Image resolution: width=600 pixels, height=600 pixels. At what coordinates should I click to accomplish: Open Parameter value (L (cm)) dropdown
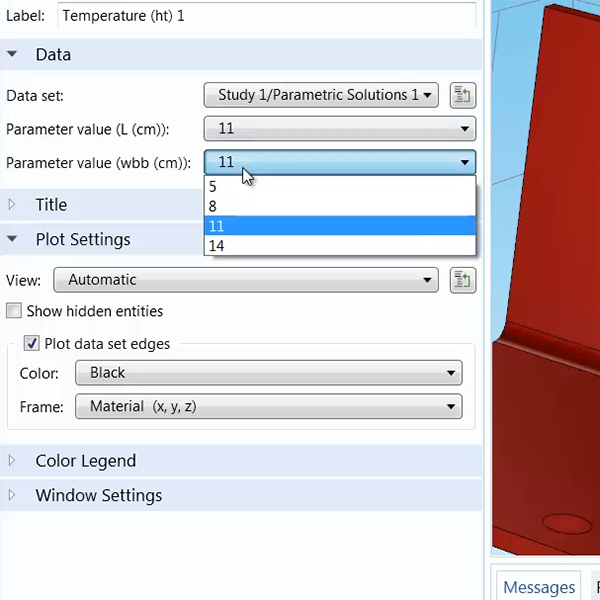pos(340,129)
